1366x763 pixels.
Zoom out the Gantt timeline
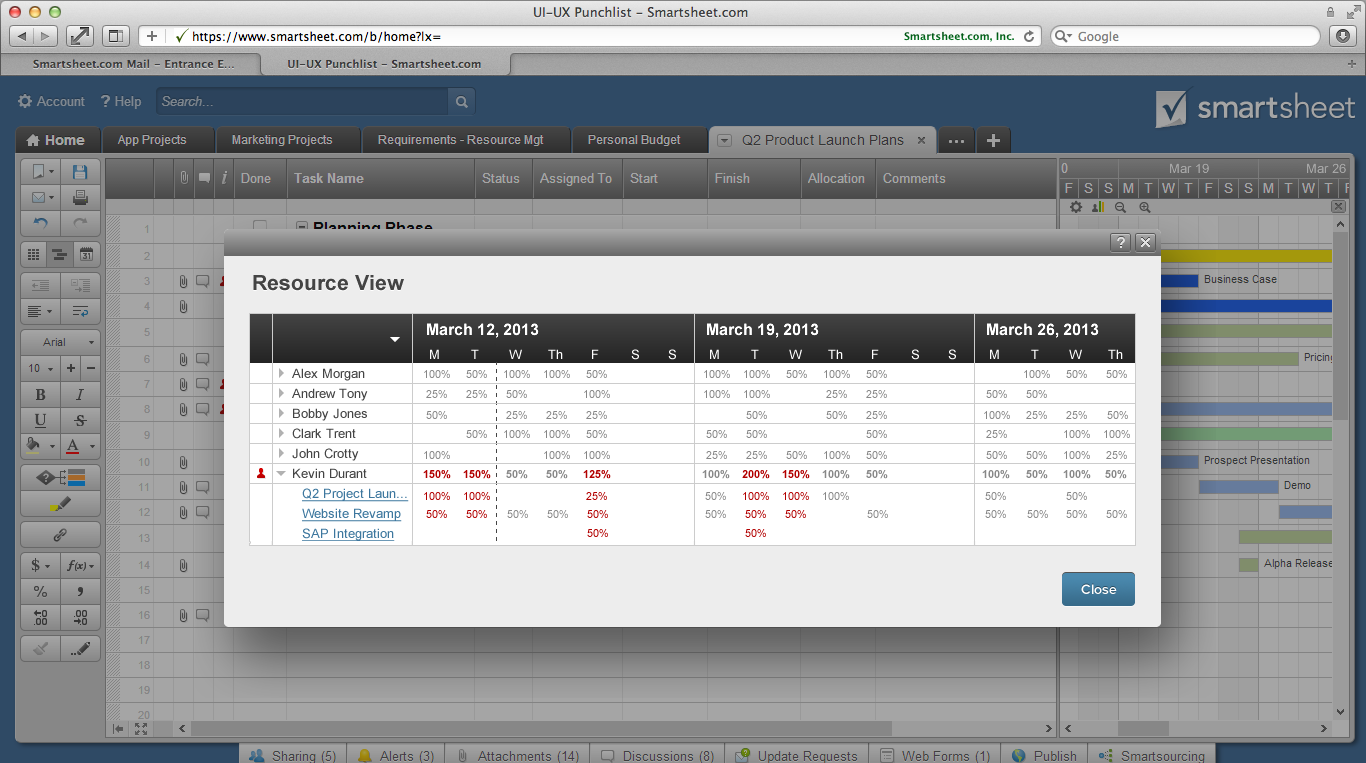(x=1121, y=207)
